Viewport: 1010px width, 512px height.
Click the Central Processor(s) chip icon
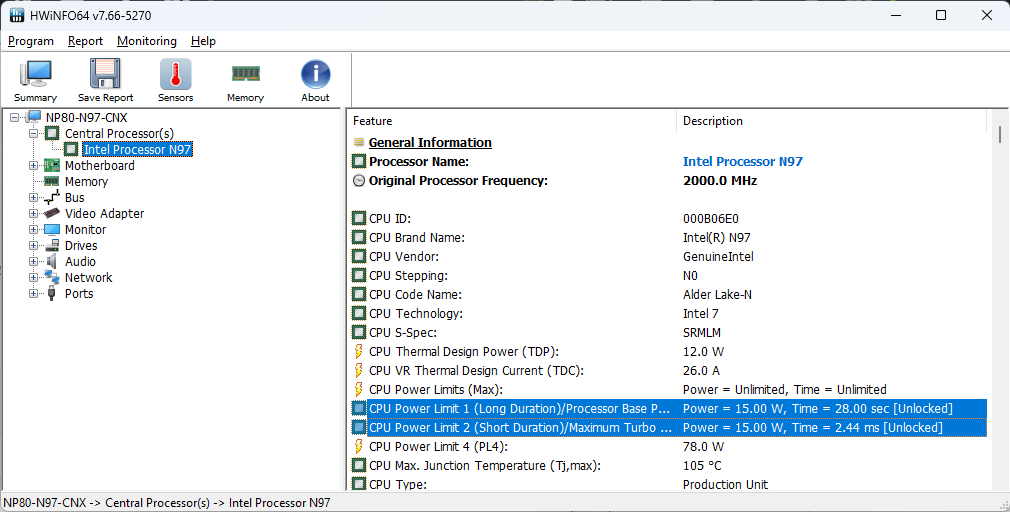pos(52,133)
